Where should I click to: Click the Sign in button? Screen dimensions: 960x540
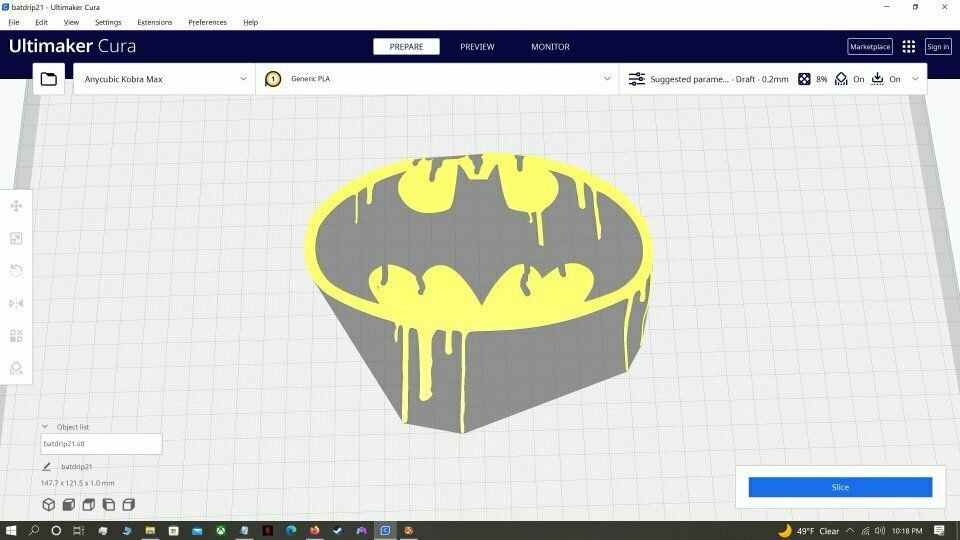tap(937, 47)
